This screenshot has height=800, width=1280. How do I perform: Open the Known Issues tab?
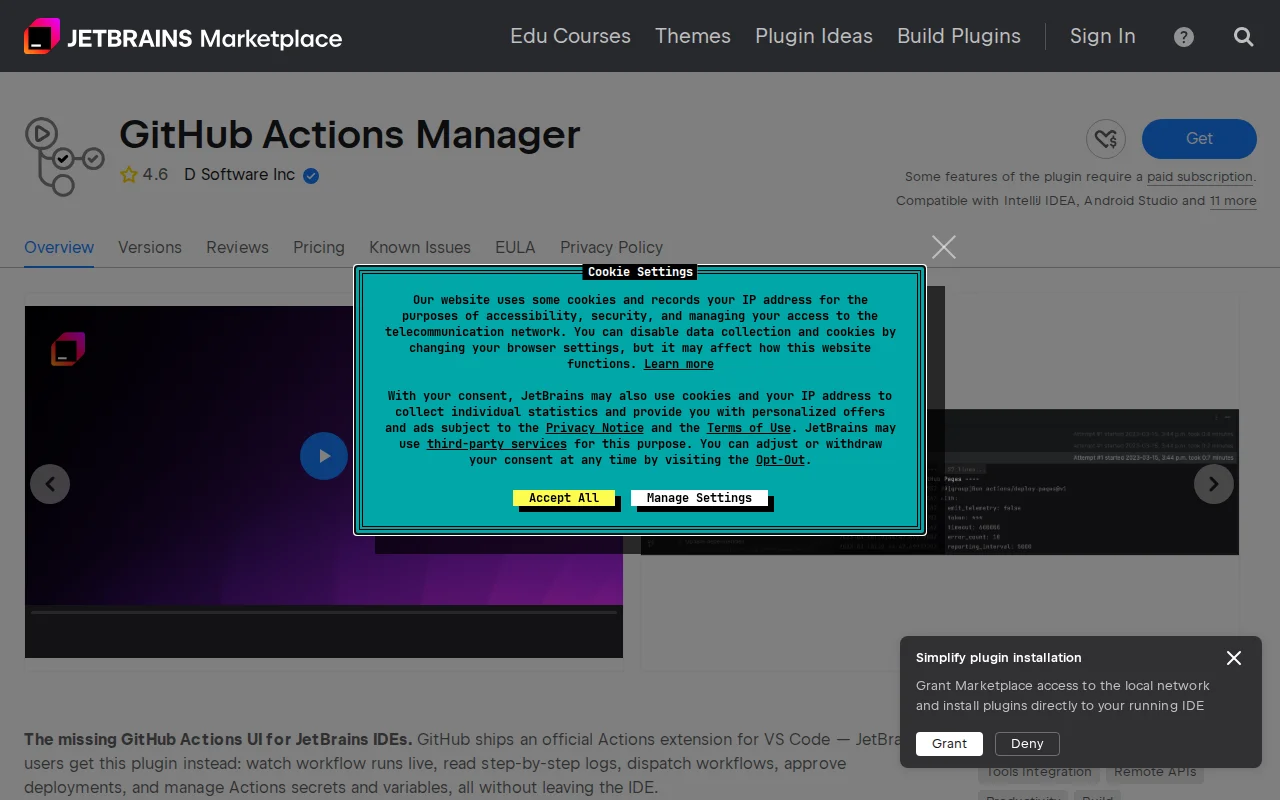[x=420, y=247]
